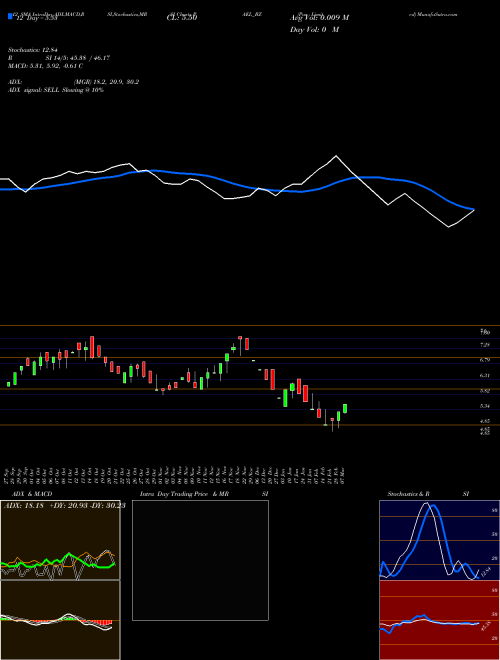Open the MACD histogram chart thumbnail

coord(60,620)
